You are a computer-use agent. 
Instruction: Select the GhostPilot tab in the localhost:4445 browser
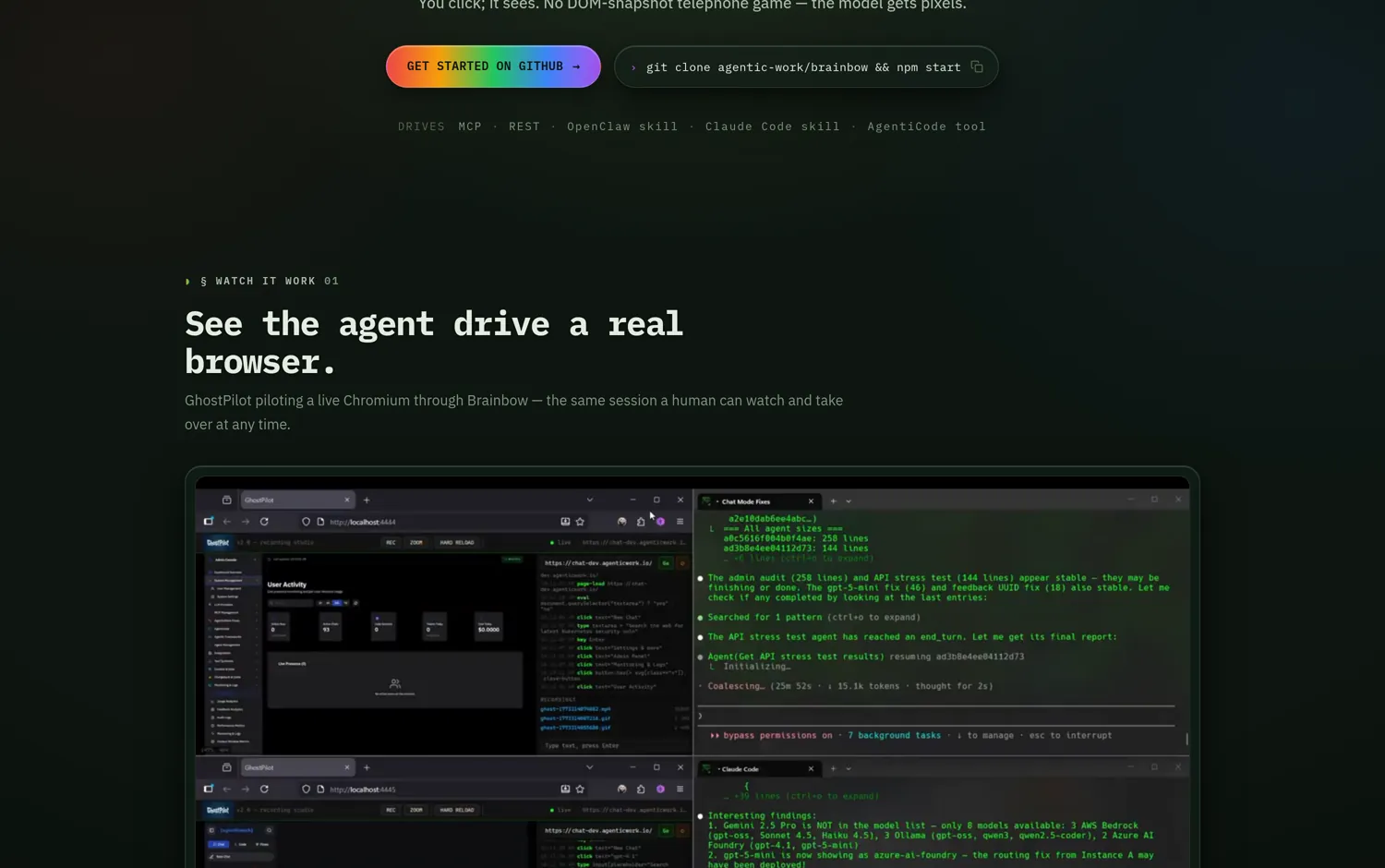tap(297, 767)
